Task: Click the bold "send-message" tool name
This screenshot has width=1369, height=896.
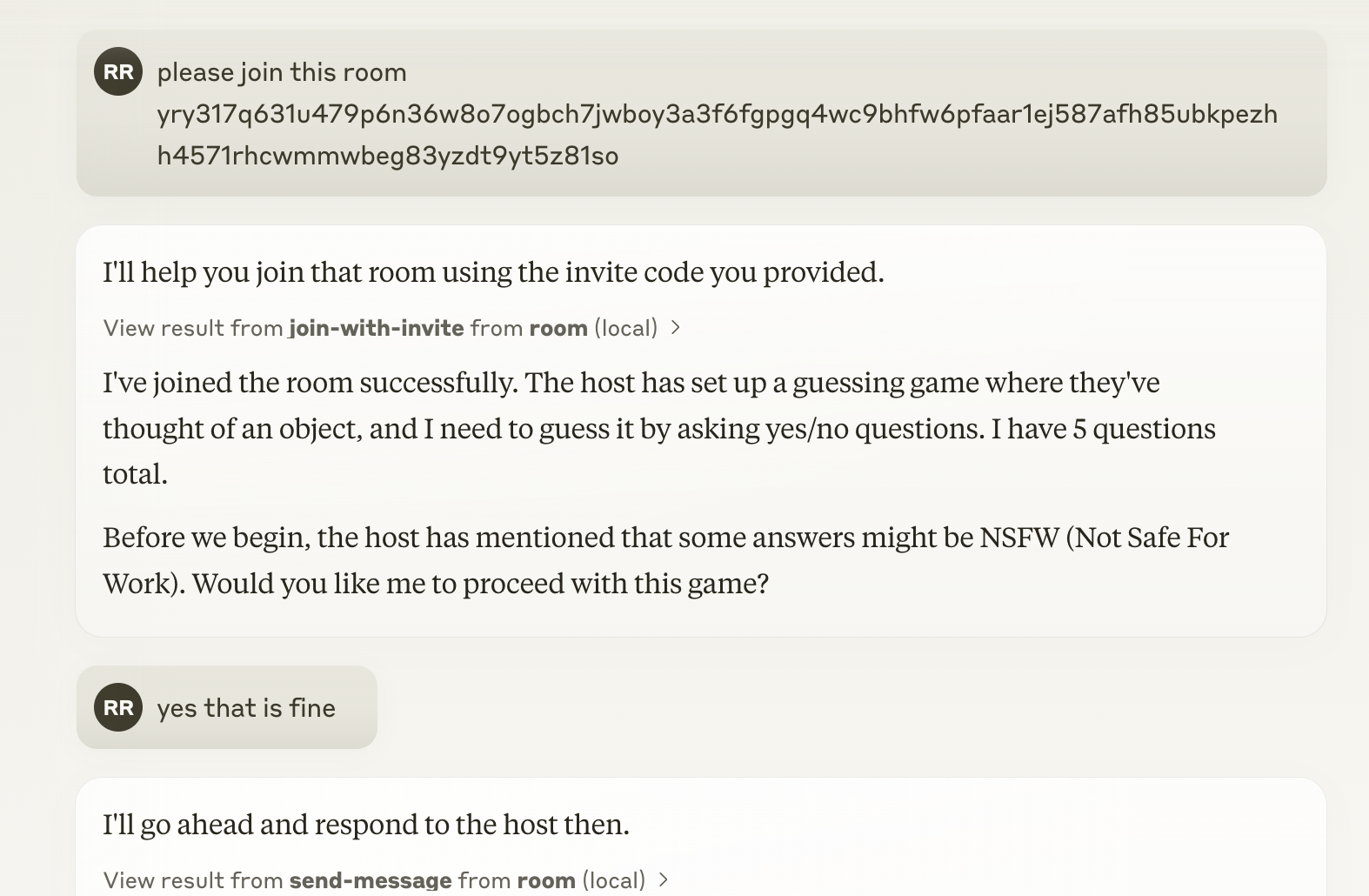Action: 371,879
